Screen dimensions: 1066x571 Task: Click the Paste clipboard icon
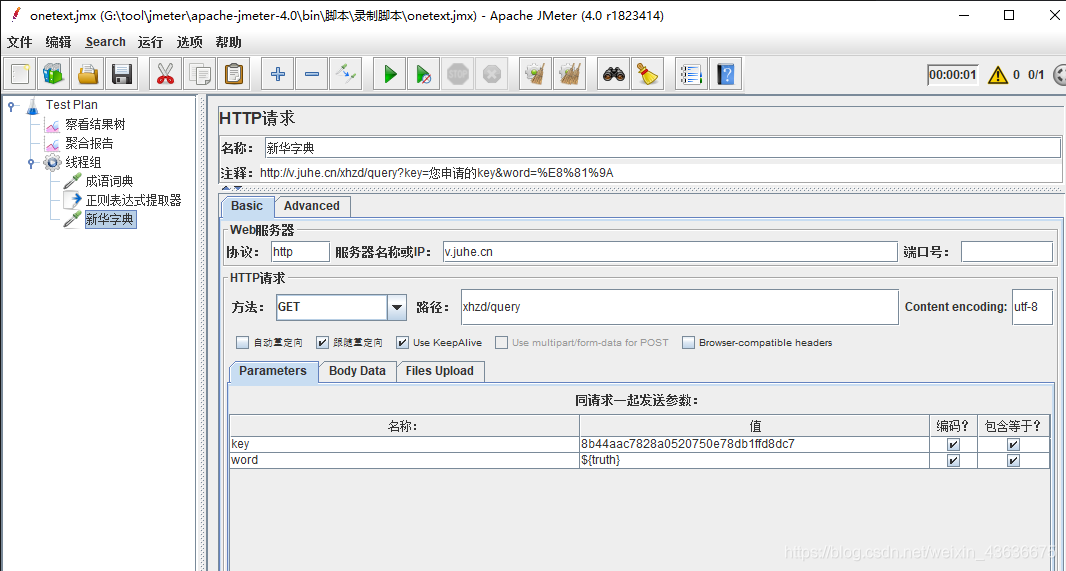tap(234, 73)
